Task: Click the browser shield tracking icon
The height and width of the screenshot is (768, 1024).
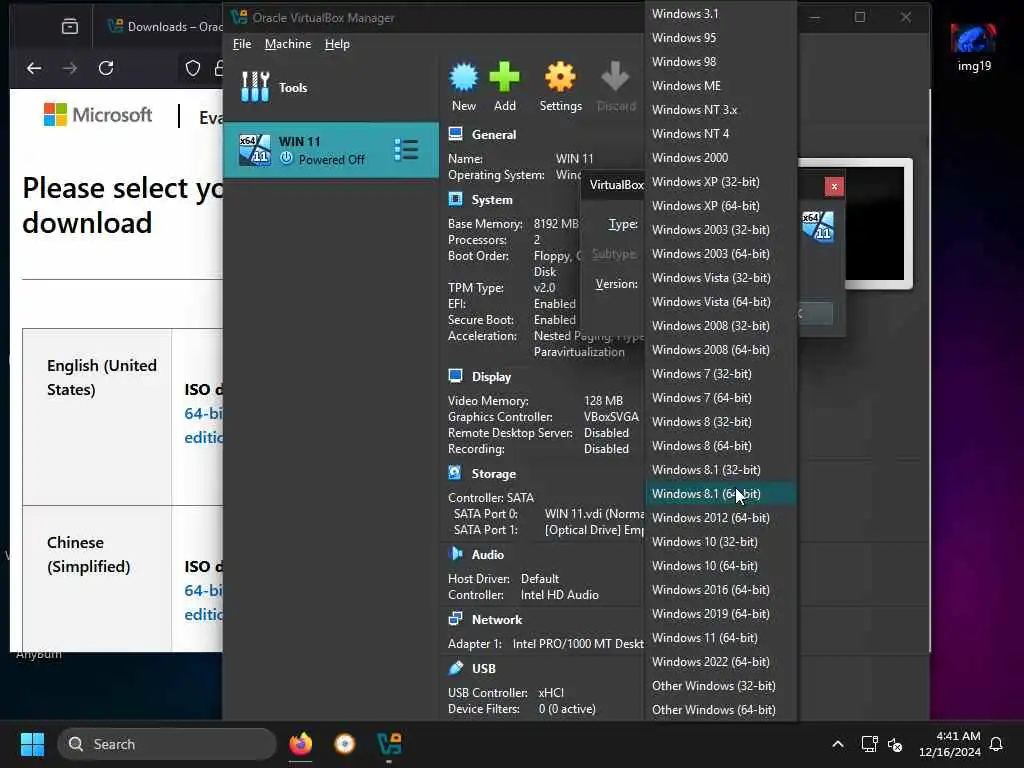Action: tap(193, 68)
